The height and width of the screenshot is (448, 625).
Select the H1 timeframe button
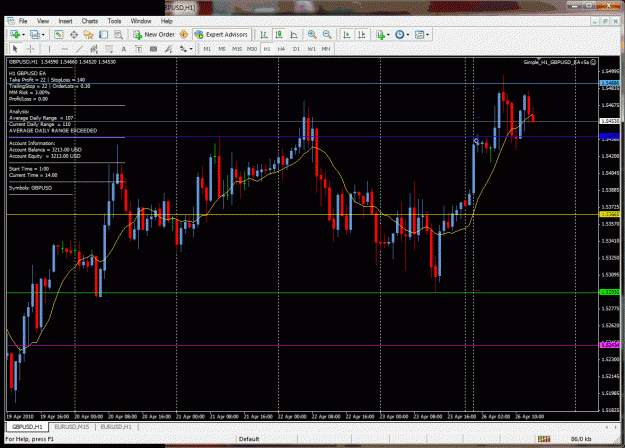(x=267, y=49)
